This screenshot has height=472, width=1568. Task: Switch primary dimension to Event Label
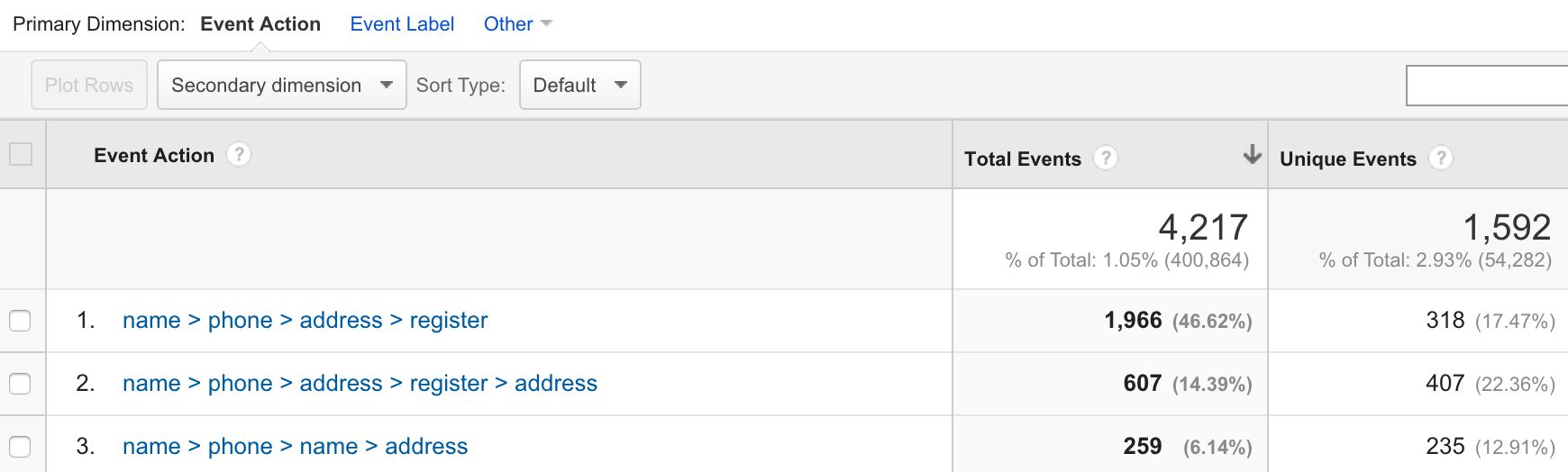click(x=402, y=24)
